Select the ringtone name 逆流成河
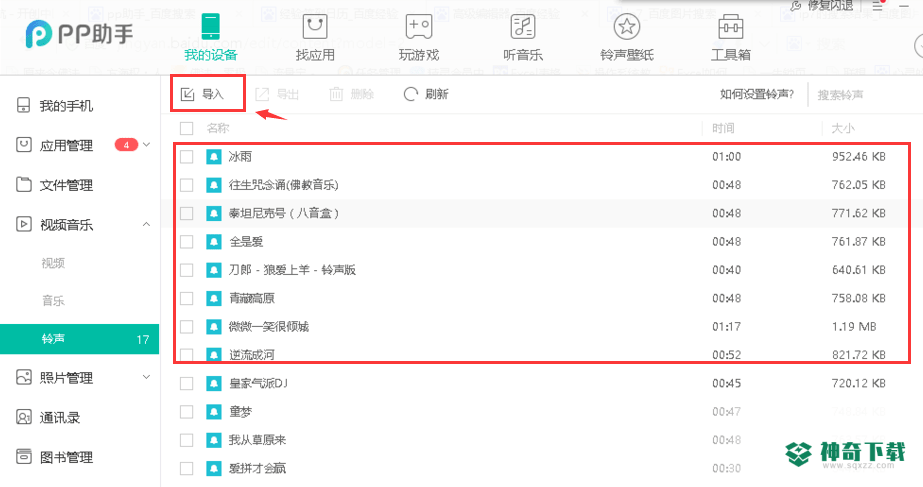 [251, 355]
